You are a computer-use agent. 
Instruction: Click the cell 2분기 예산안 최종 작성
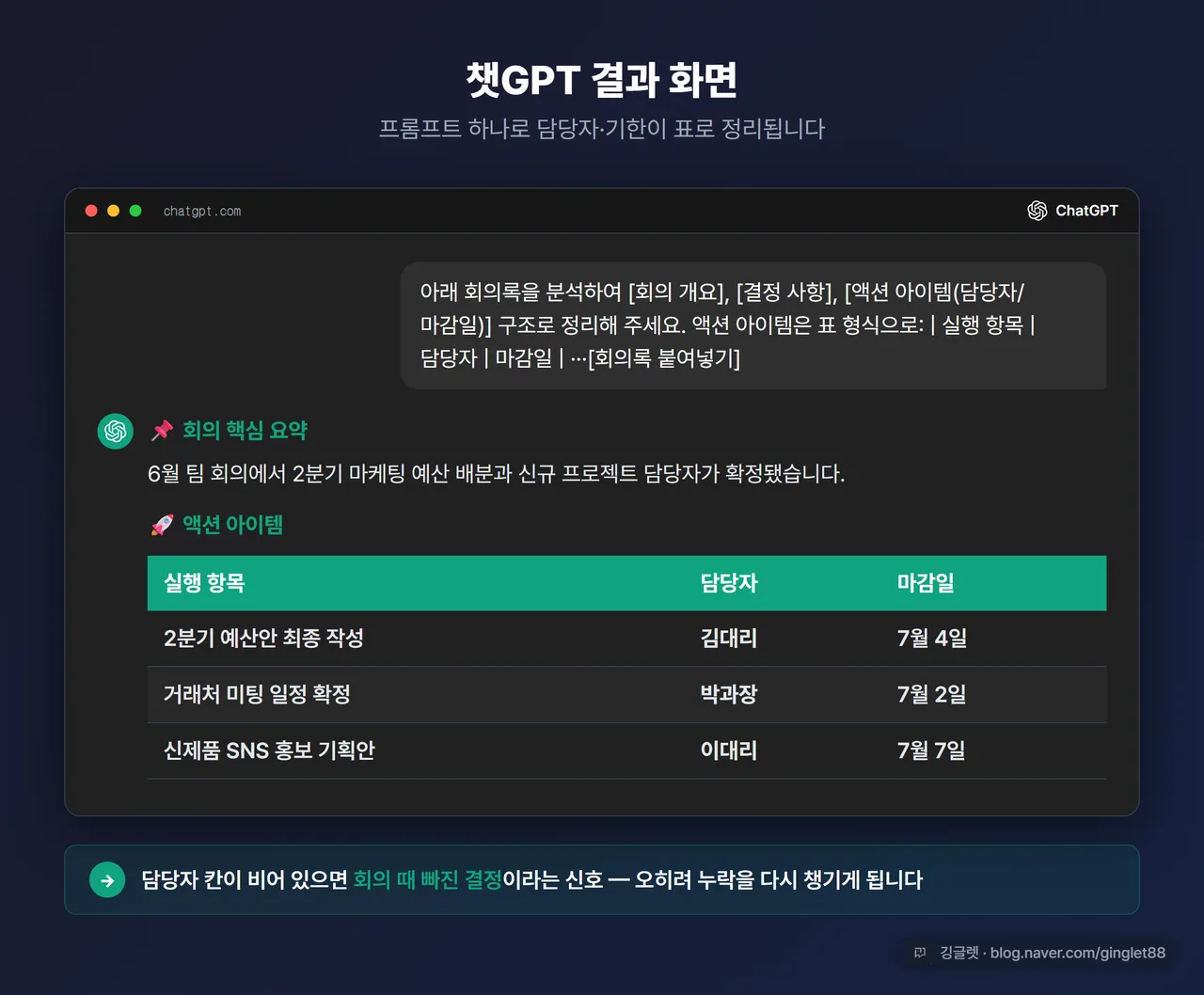pos(263,639)
